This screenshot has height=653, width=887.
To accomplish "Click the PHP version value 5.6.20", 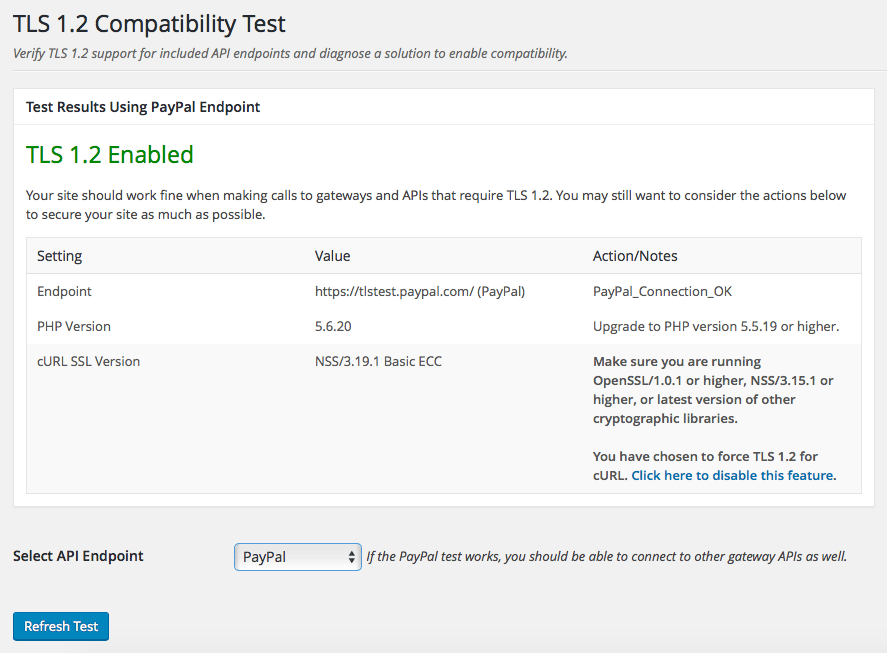I will (334, 327).
